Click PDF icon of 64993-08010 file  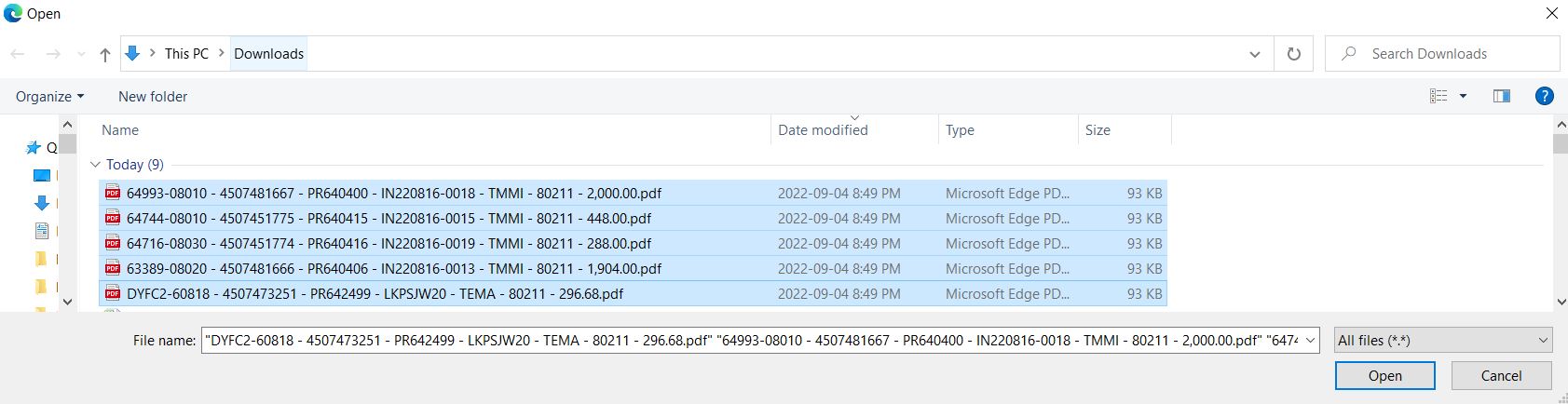pyautogui.click(x=113, y=194)
